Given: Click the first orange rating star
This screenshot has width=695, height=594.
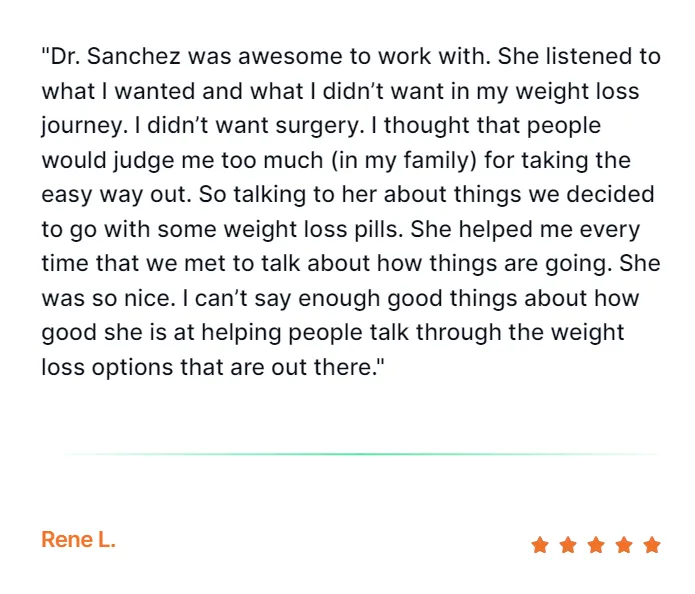Looking at the screenshot, I should point(540,545).
